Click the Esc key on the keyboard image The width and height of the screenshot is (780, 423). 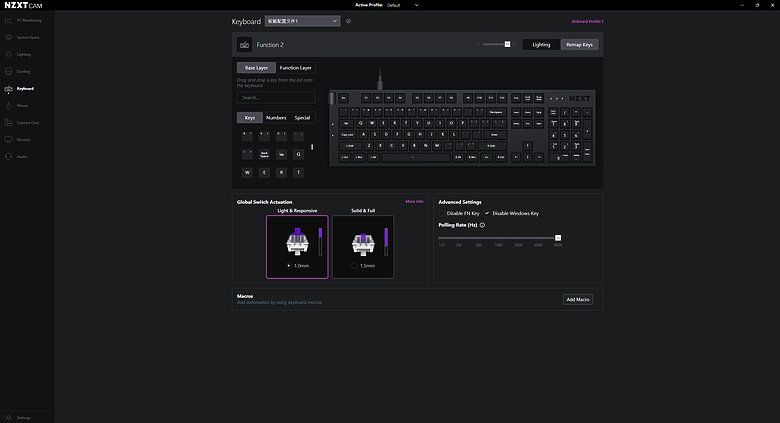pos(343,98)
